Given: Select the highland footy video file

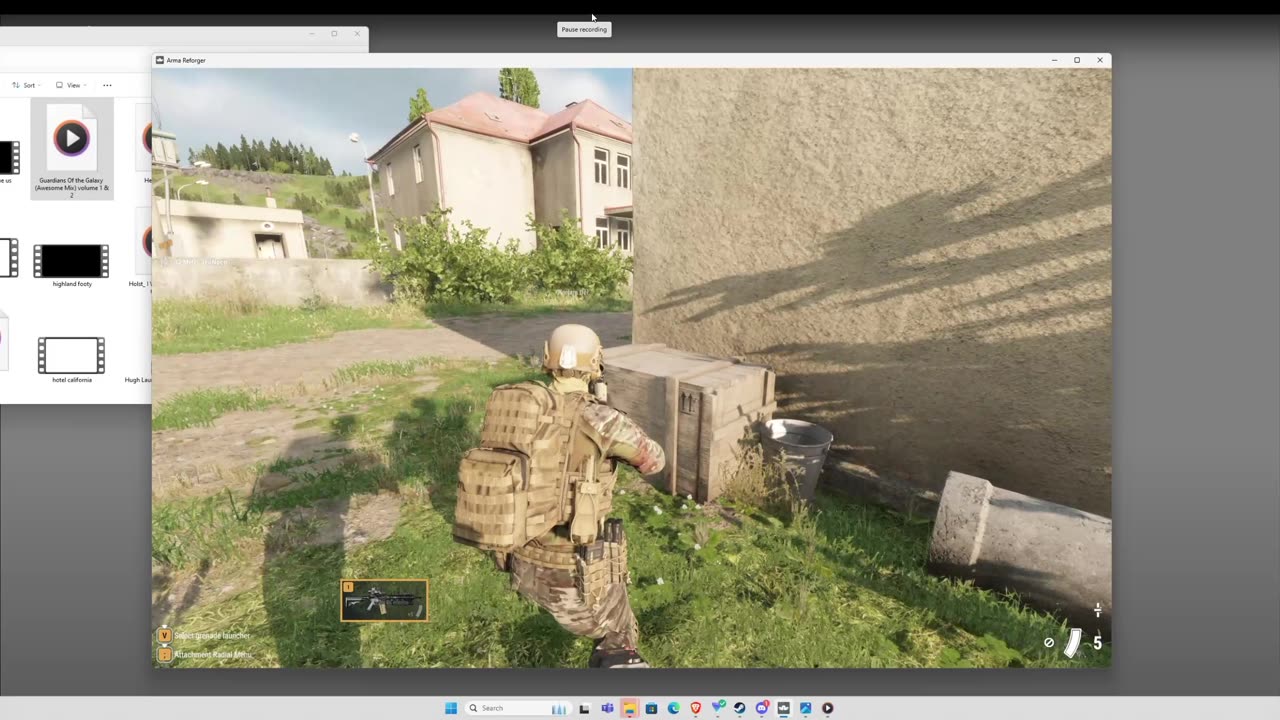Looking at the screenshot, I should 72,261.
